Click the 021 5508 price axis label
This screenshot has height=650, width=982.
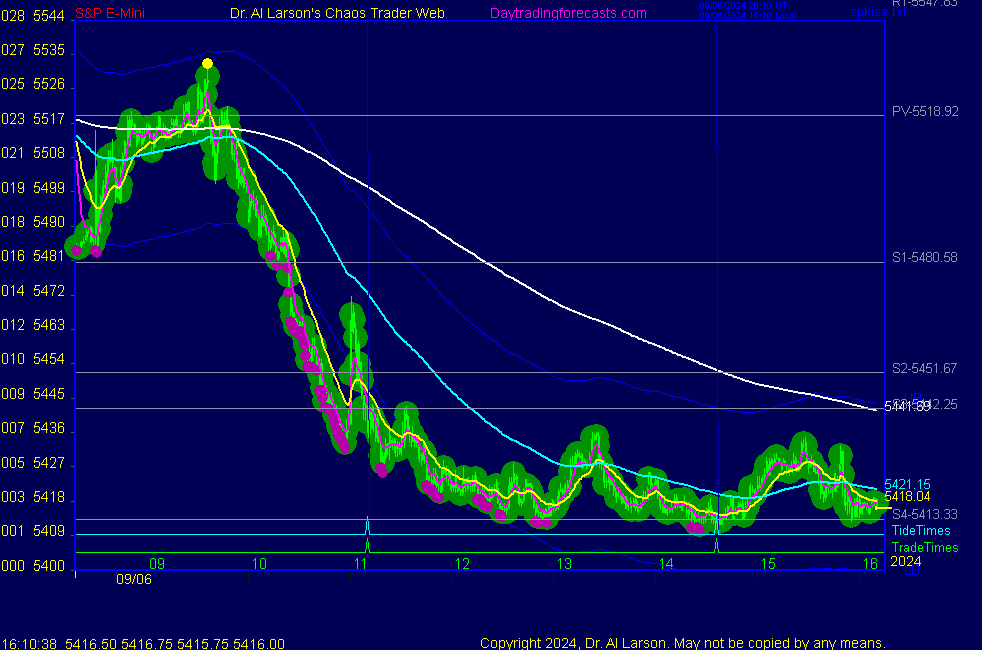point(33,153)
